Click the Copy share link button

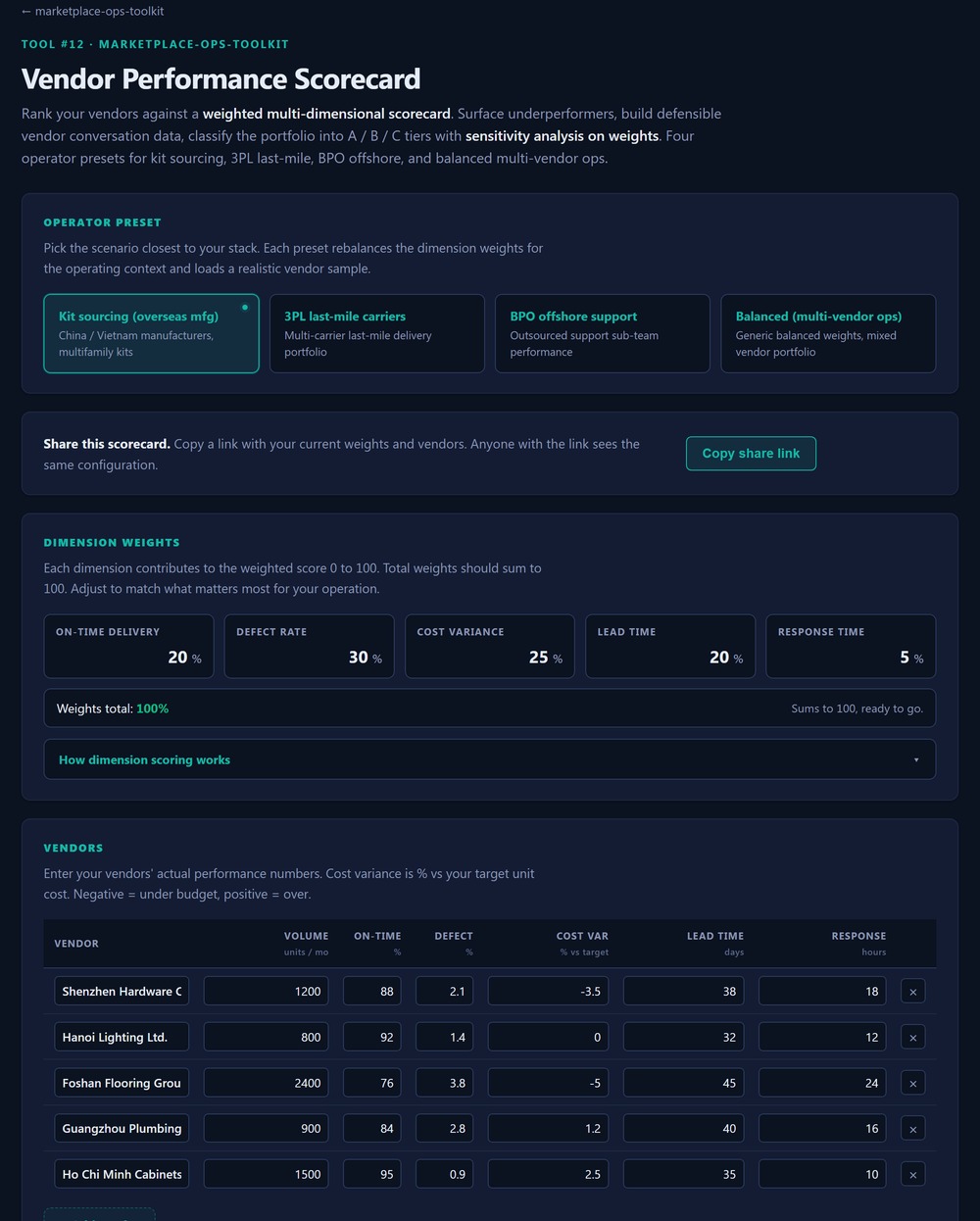(x=751, y=454)
